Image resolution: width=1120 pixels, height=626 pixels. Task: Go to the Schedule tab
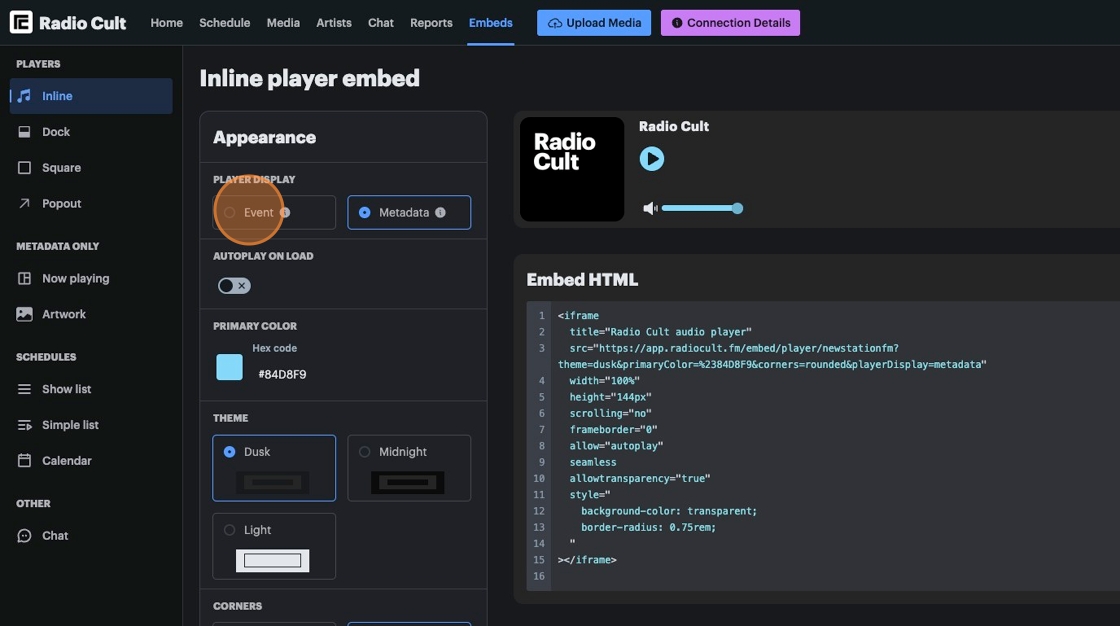point(224,23)
